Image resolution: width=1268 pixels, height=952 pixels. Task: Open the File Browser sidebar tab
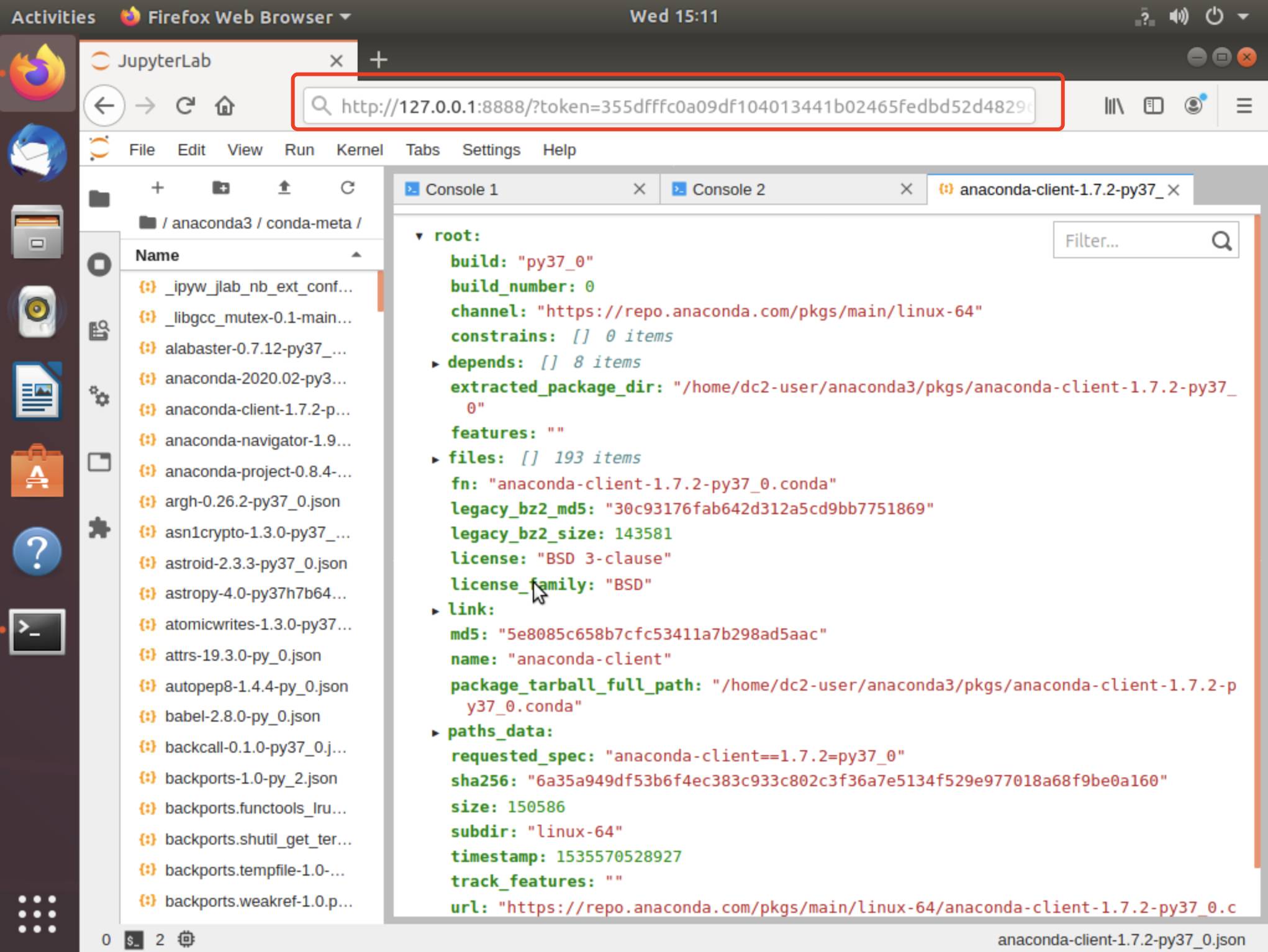(99, 199)
